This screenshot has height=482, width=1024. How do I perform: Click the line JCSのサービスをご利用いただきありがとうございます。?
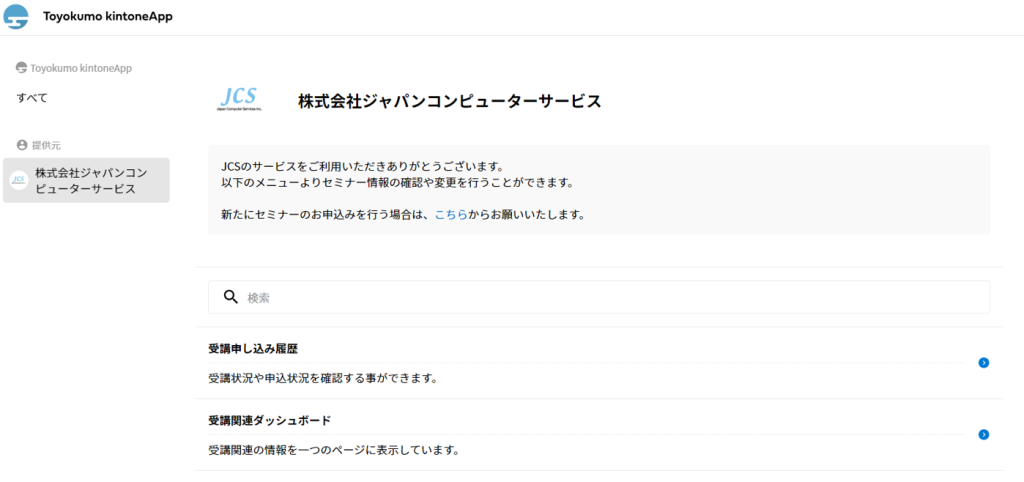(x=362, y=167)
